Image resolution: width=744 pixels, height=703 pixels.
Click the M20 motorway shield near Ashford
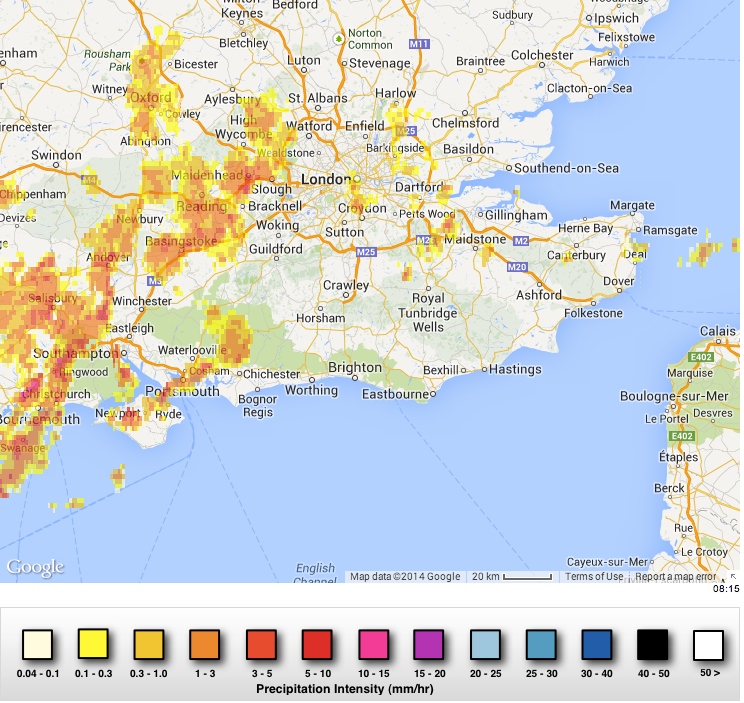(x=517, y=267)
